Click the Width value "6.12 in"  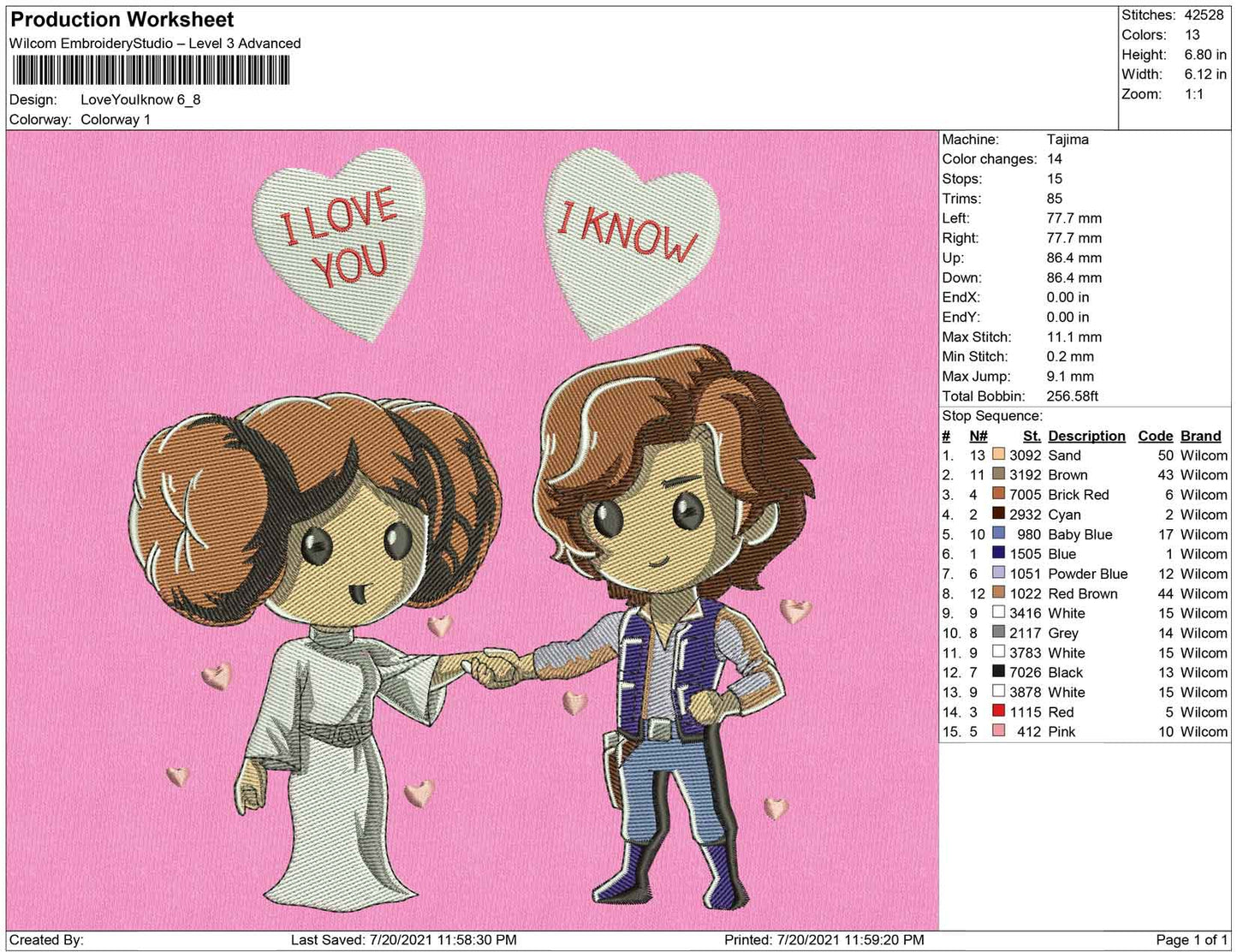coord(1205,74)
